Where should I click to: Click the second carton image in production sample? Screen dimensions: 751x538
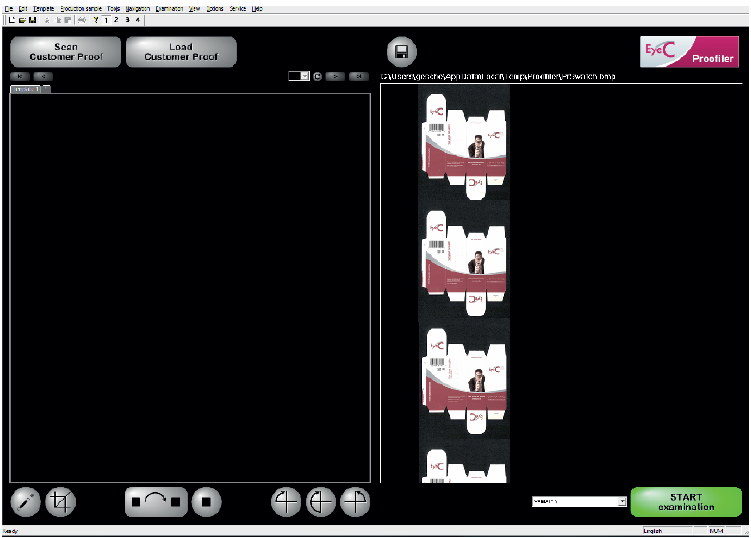(464, 263)
